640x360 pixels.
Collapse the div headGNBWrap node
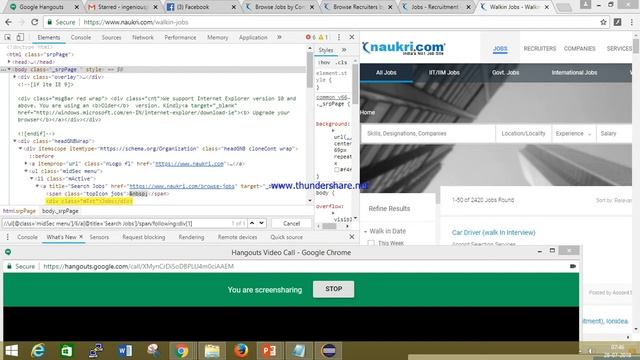15,141
